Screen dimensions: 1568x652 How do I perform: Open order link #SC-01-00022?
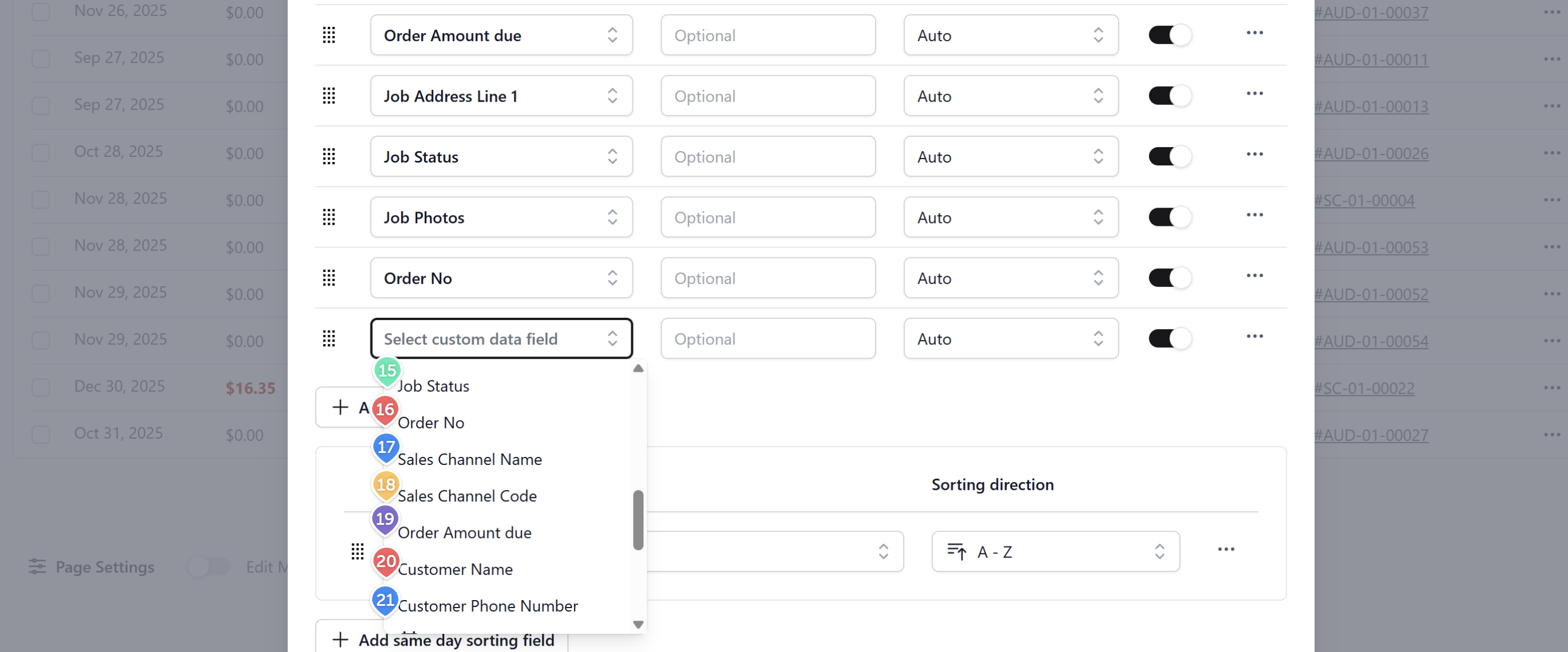(1364, 388)
